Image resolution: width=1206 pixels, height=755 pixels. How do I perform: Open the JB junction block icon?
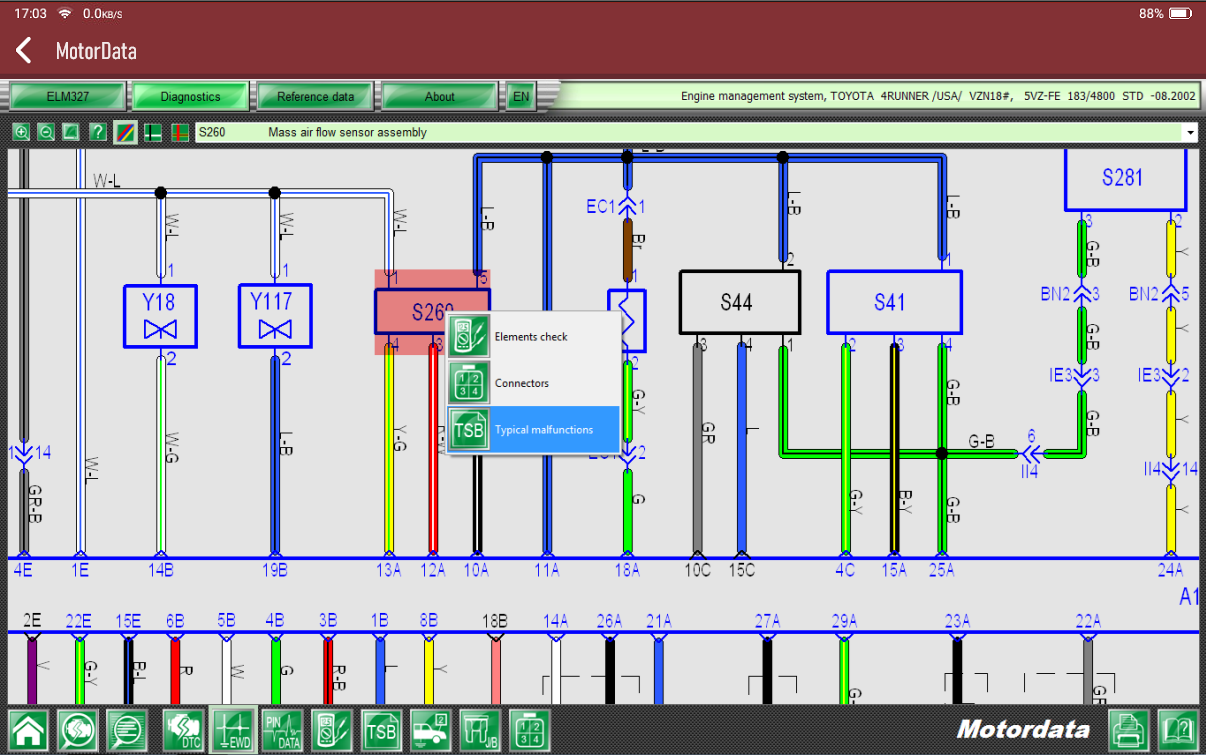(x=480, y=730)
